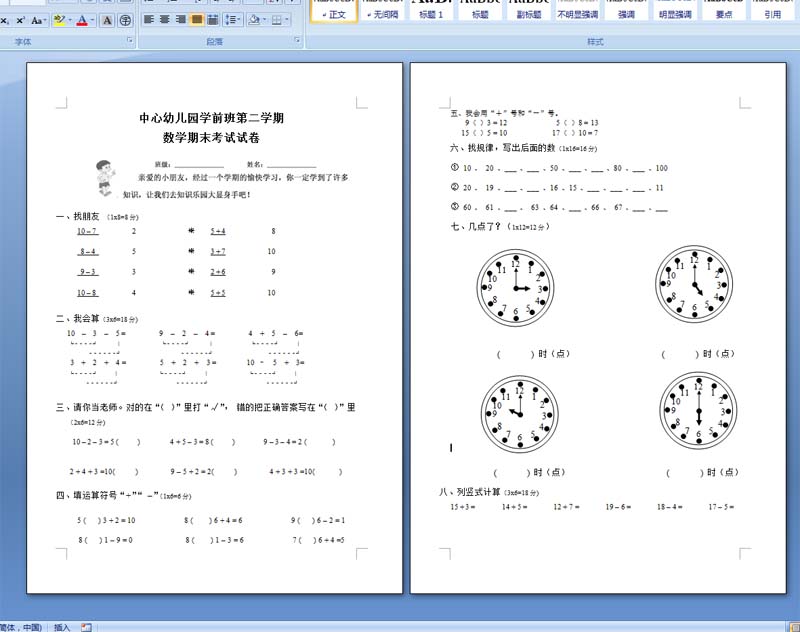Apply subscript formatting
Viewport: 800px width, 632px height.
pos(4,20)
